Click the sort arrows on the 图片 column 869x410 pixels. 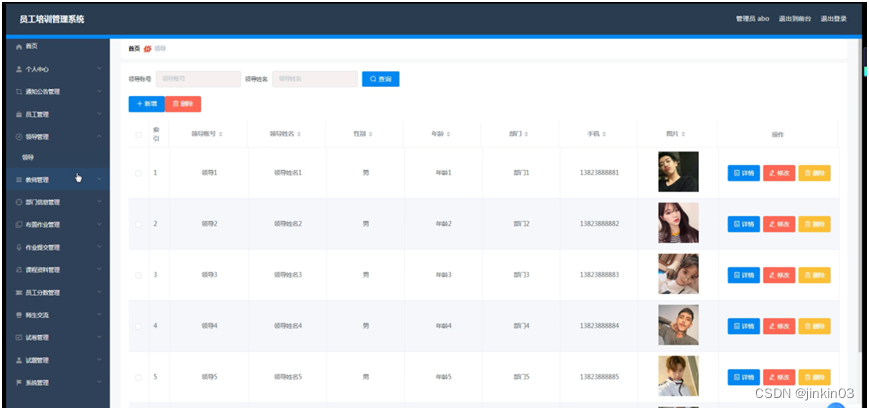(x=683, y=135)
